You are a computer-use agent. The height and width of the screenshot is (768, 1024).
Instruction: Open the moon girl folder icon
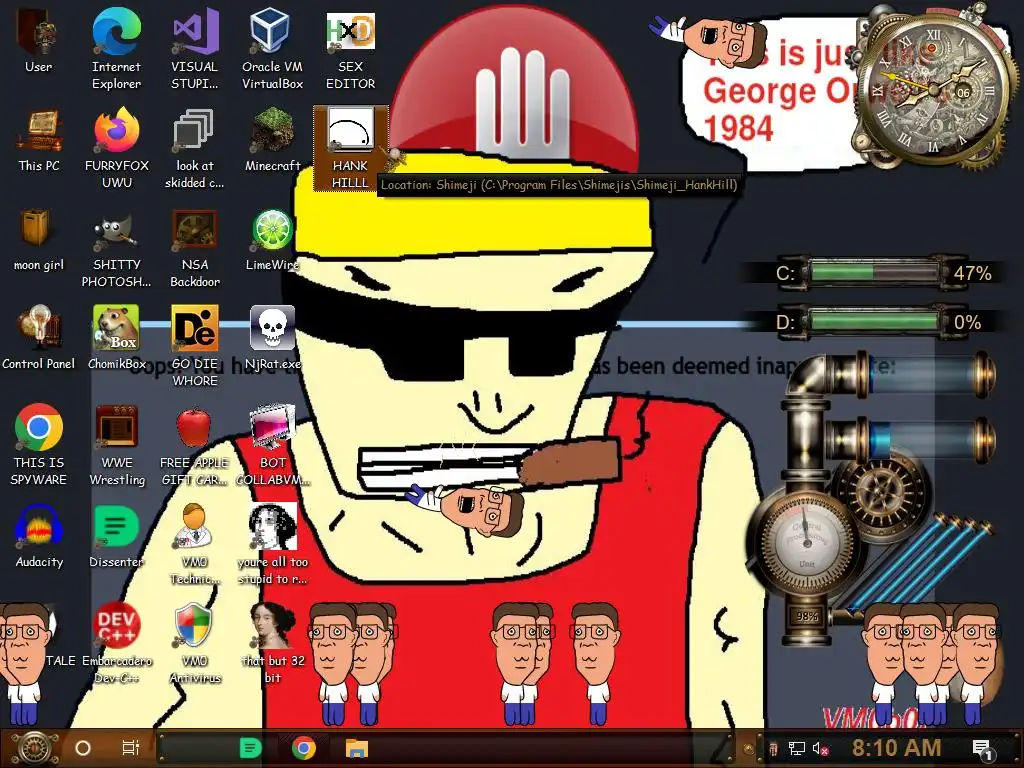click(x=39, y=240)
